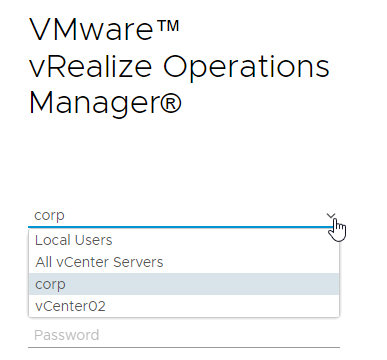Screen dimensions: 387x360
Task: Select the first list item, Local Users
Action: tap(184, 240)
